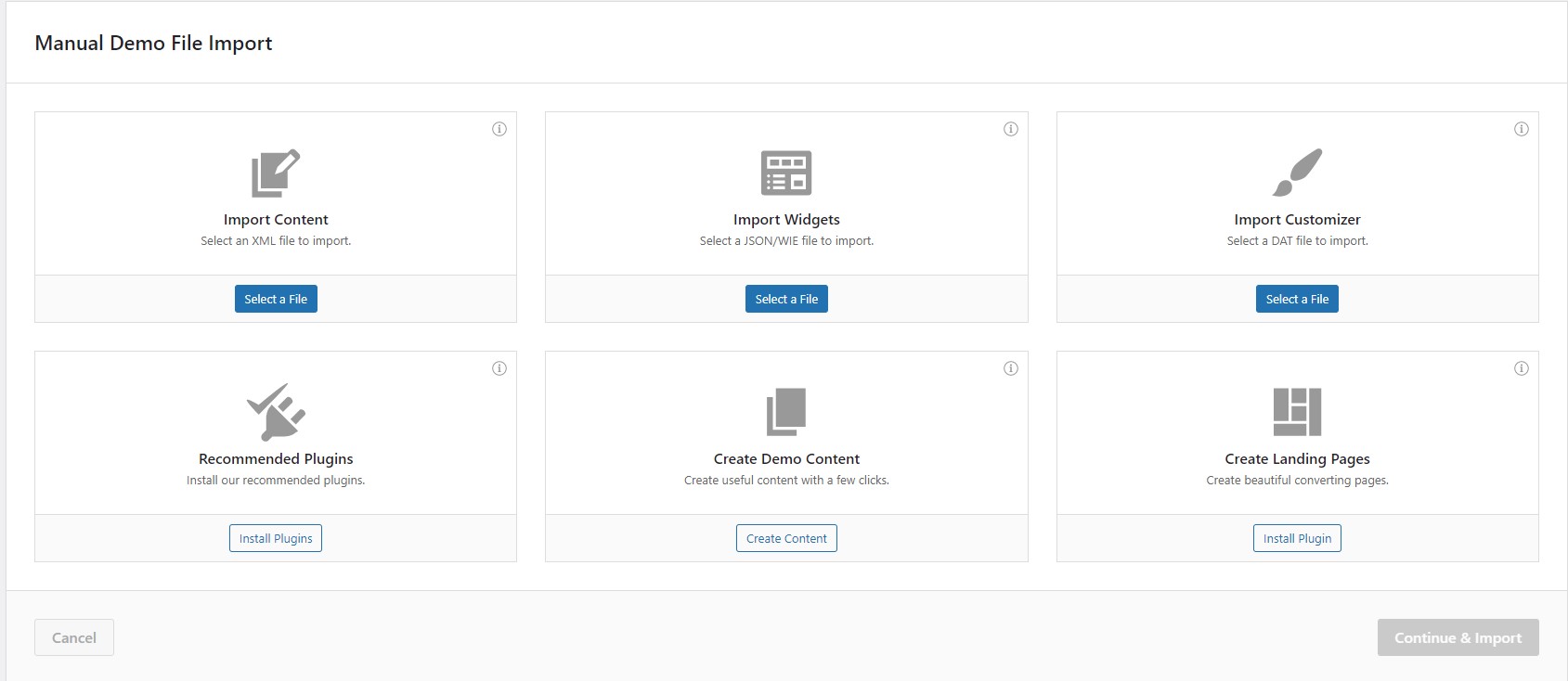Click the Continue & Import button
Image resolution: width=1568 pixels, height=681 pixels.
[x=1458, y=637]
